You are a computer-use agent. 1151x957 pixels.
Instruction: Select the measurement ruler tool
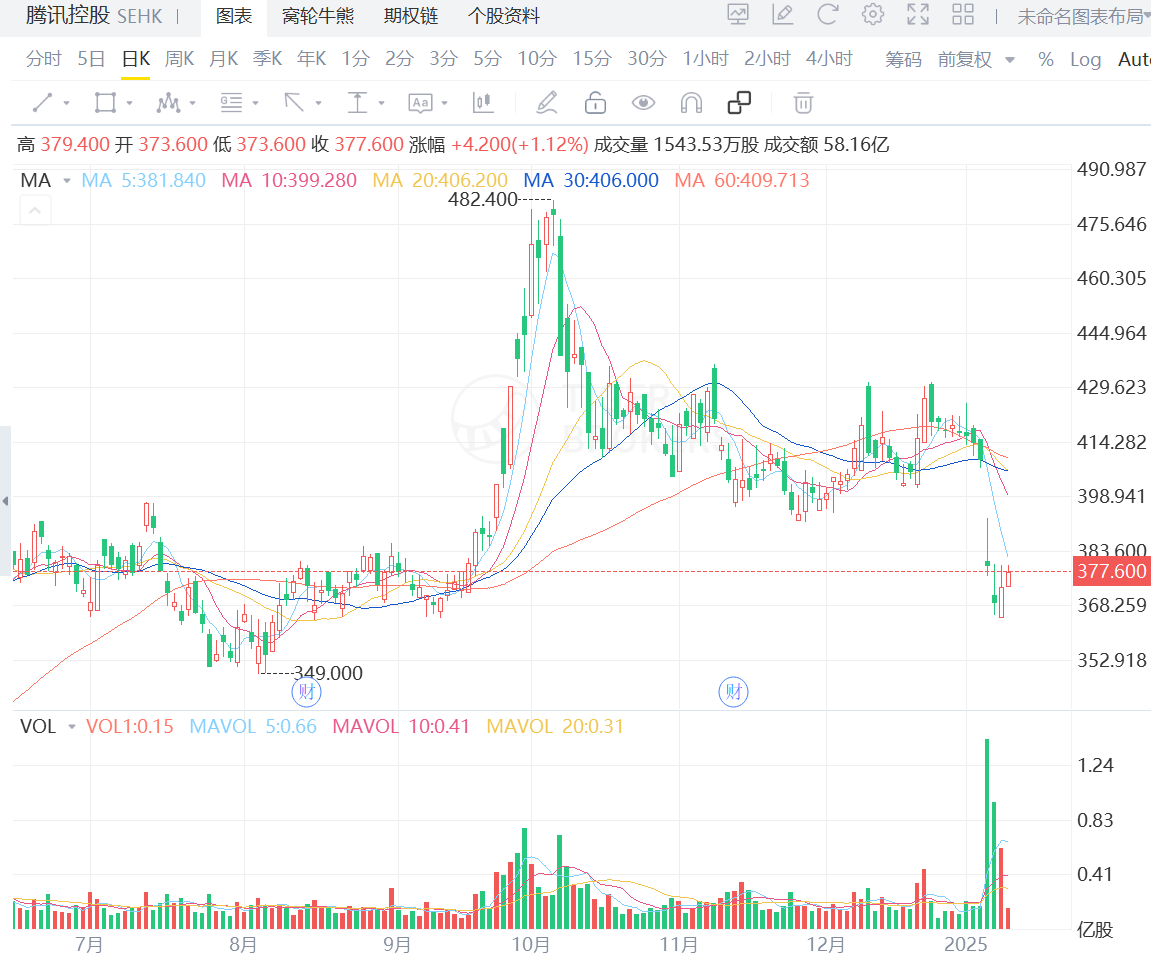[x=357, y=103]
